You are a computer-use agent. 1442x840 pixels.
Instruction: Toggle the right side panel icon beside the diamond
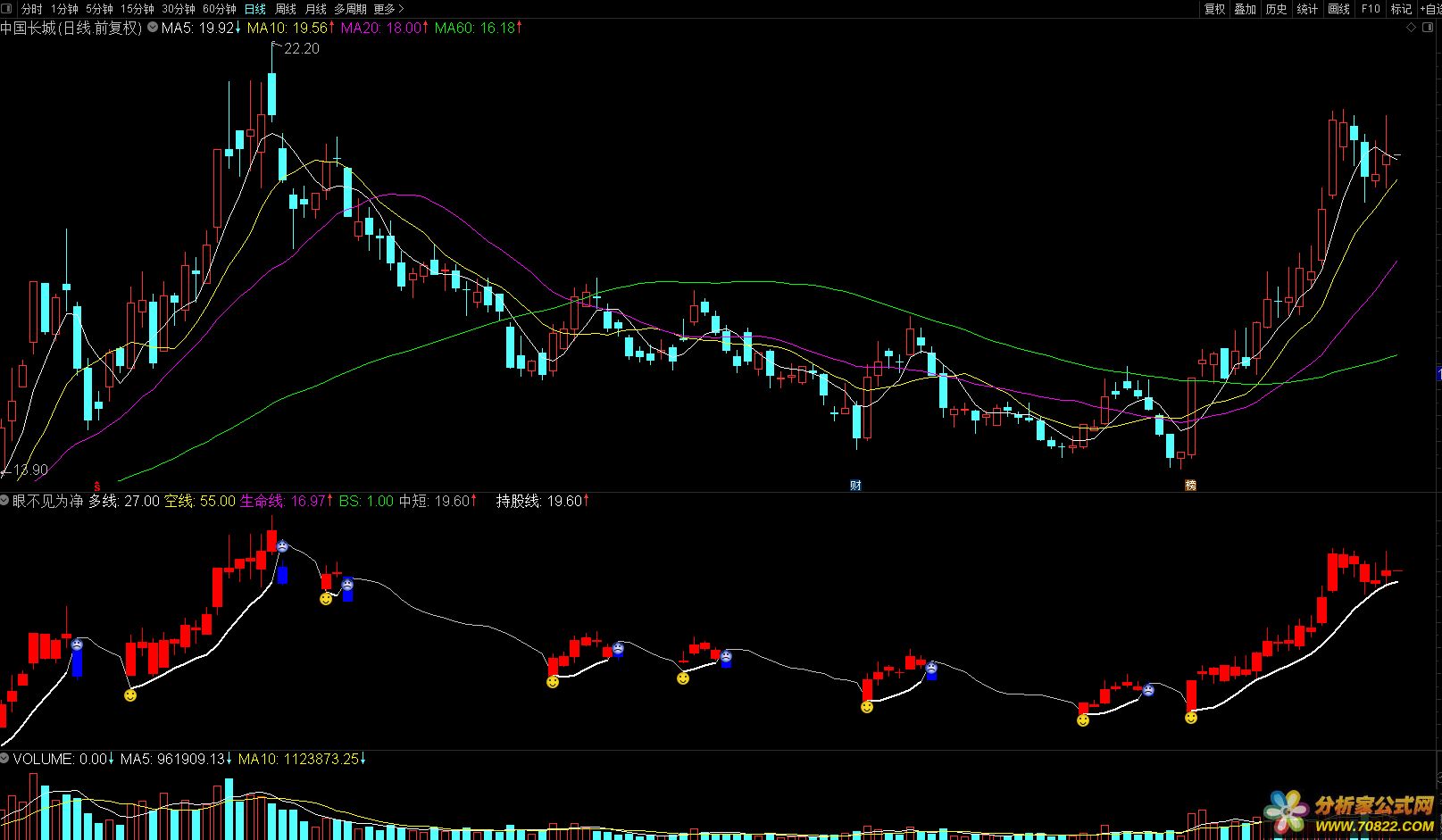[1426, 28]
